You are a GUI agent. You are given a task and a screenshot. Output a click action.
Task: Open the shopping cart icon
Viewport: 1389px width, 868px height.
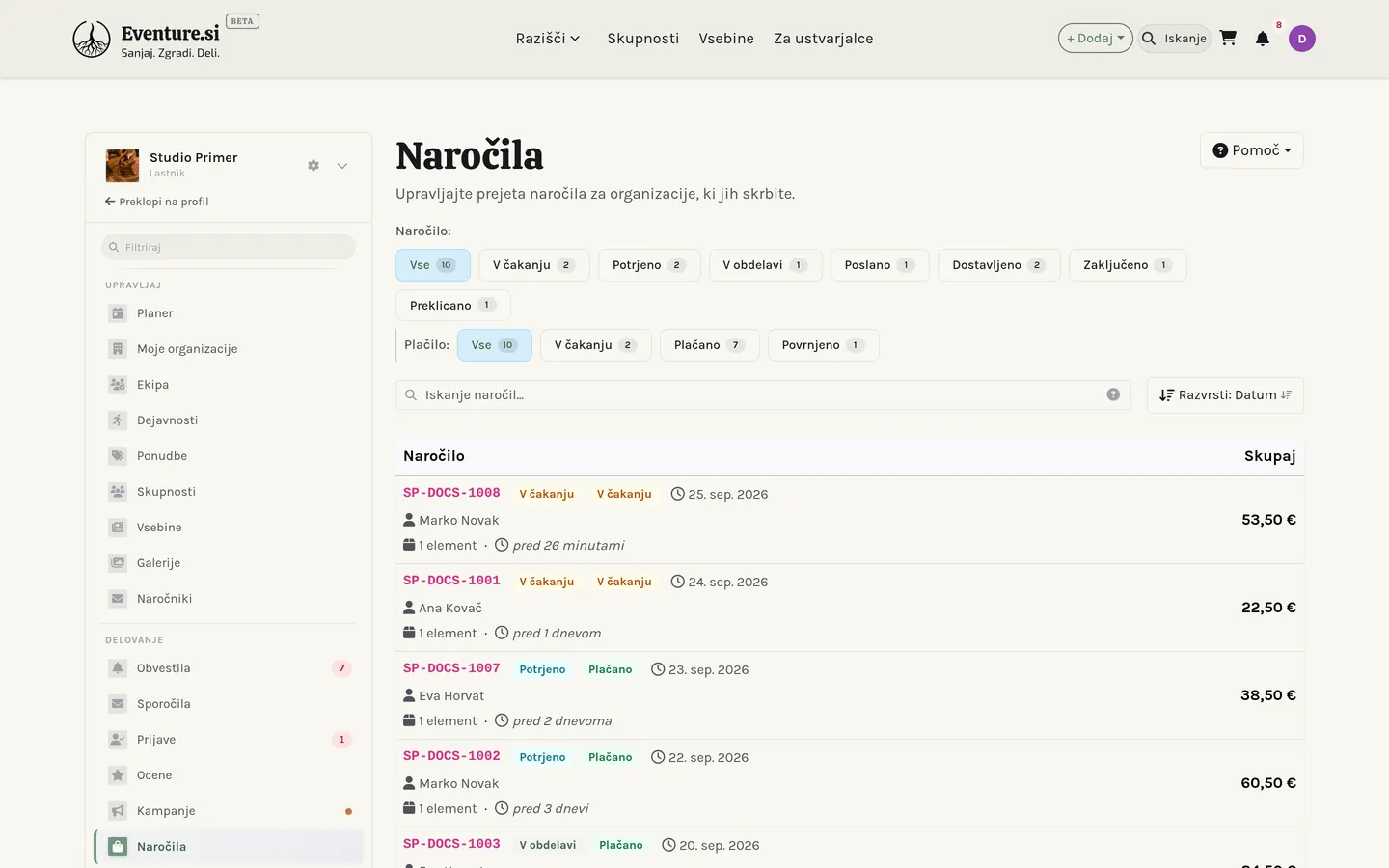click(1228, 39)
